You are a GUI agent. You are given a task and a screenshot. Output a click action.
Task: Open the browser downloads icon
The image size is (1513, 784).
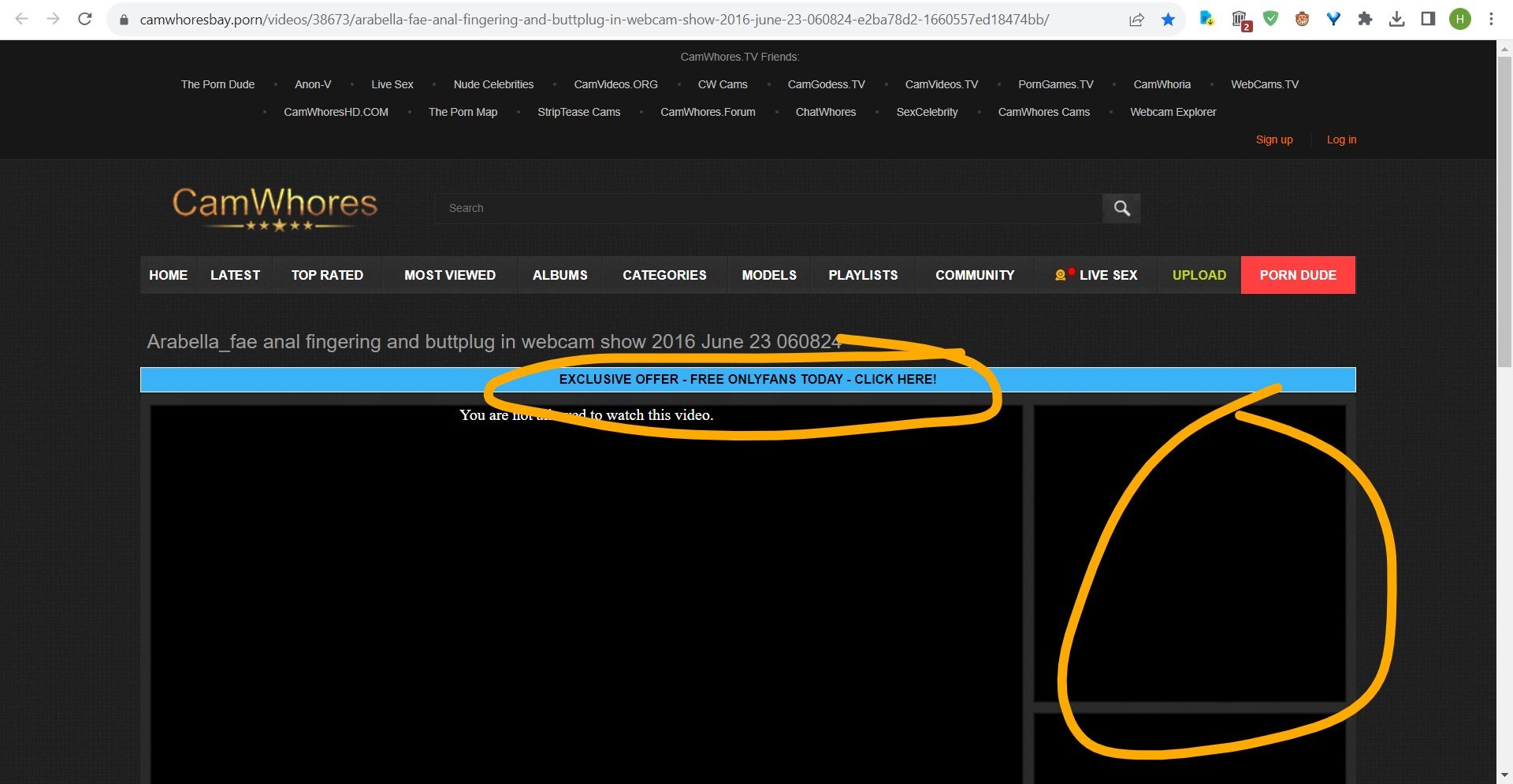click(1396, 19)
